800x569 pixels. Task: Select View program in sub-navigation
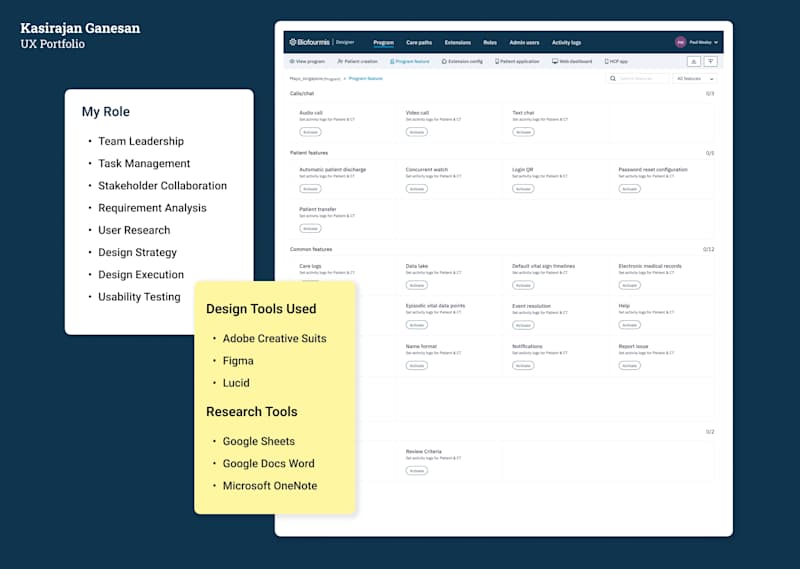coord(307,61)
